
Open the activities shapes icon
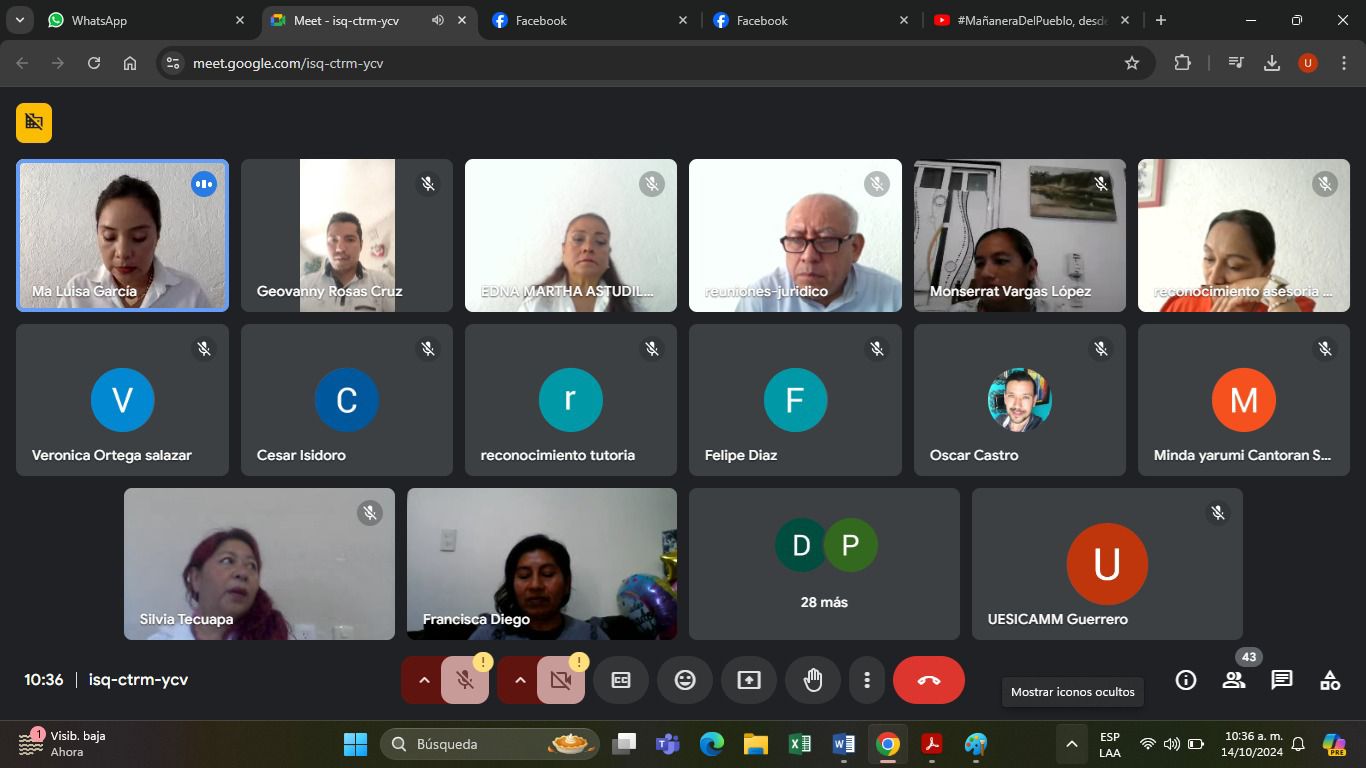[1329, 680]
